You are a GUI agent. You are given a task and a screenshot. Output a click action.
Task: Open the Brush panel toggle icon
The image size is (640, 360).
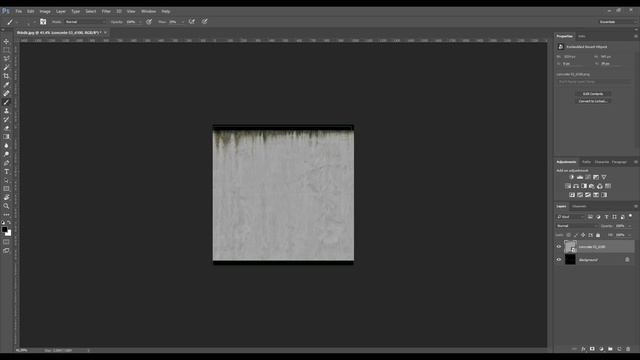(x=43, y=22)
